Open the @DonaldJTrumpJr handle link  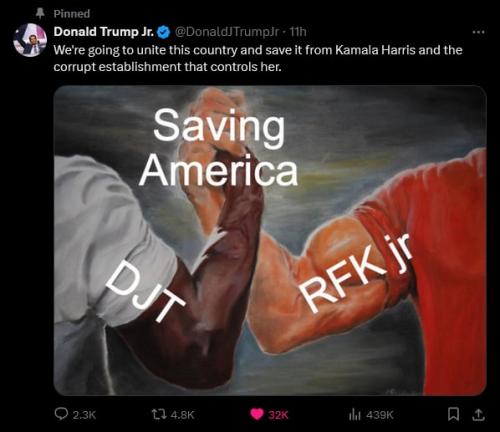(x=227, y=32)
